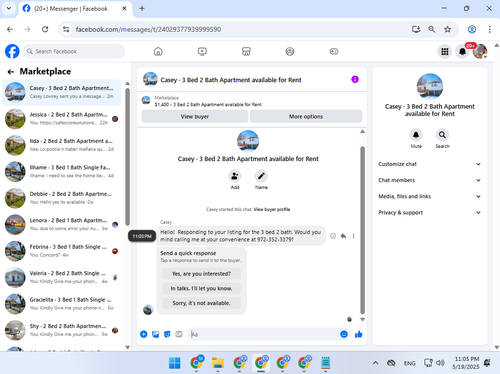Open the Groups icon in top navigation
The image size is (500, 374).
[290, 51]
